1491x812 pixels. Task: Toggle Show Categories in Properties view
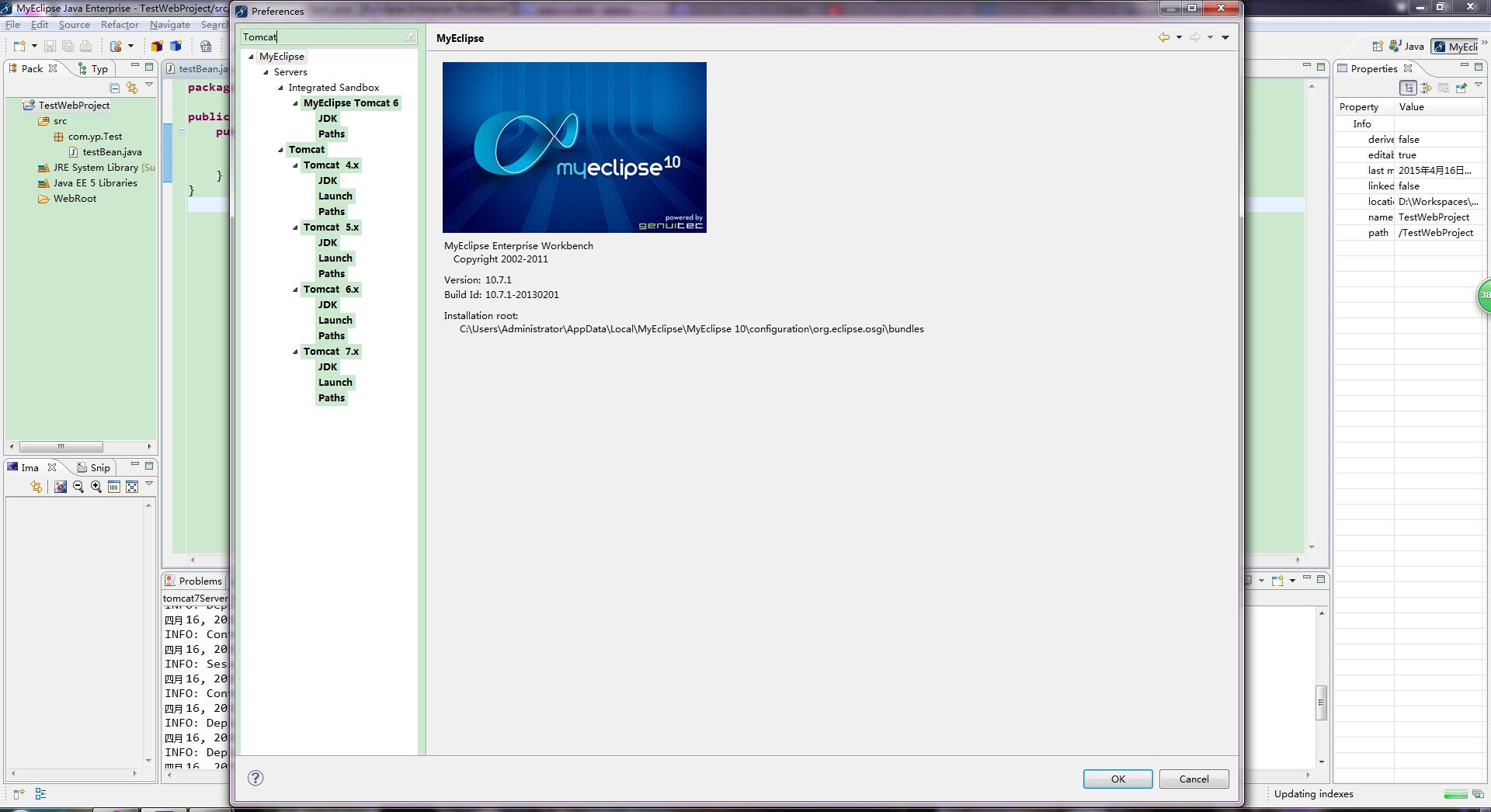click(1409, 88)
